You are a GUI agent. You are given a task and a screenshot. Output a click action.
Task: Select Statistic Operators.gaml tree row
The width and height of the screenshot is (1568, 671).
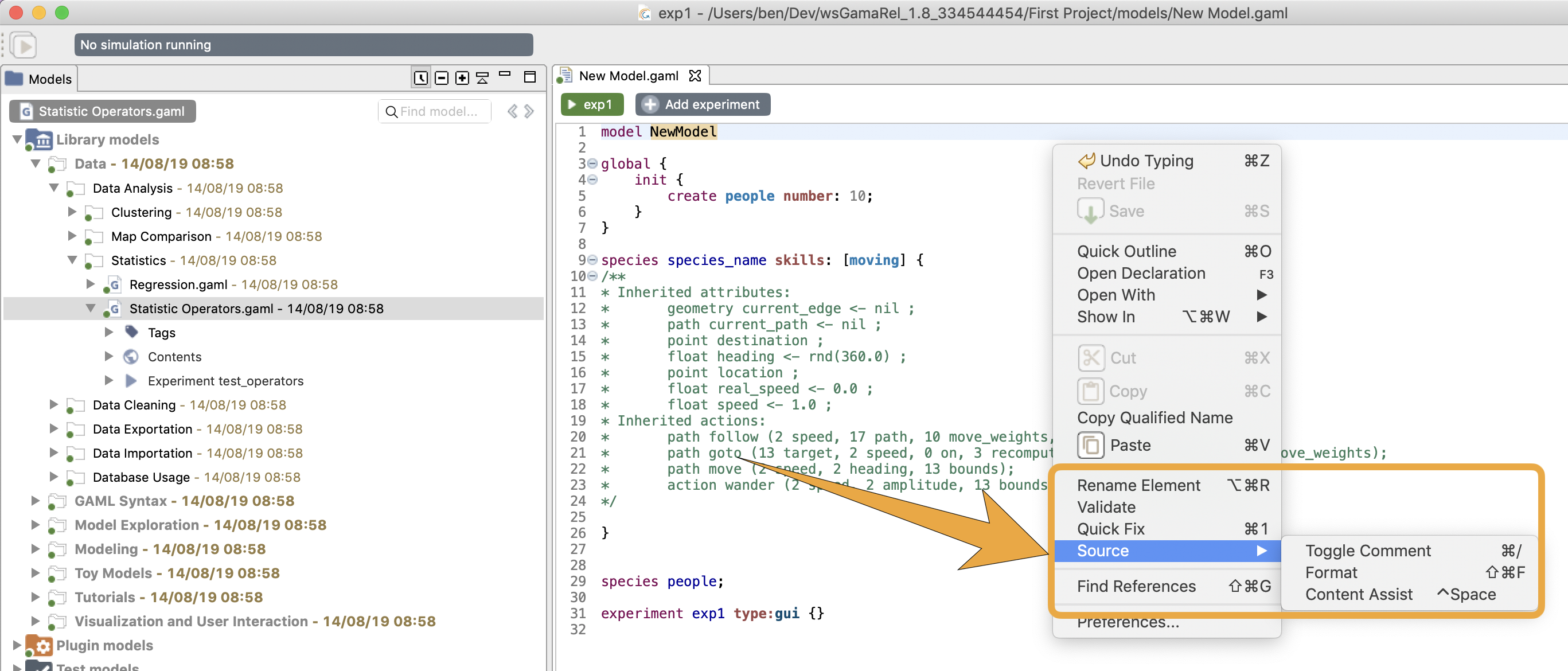click(x=274, y=309)
